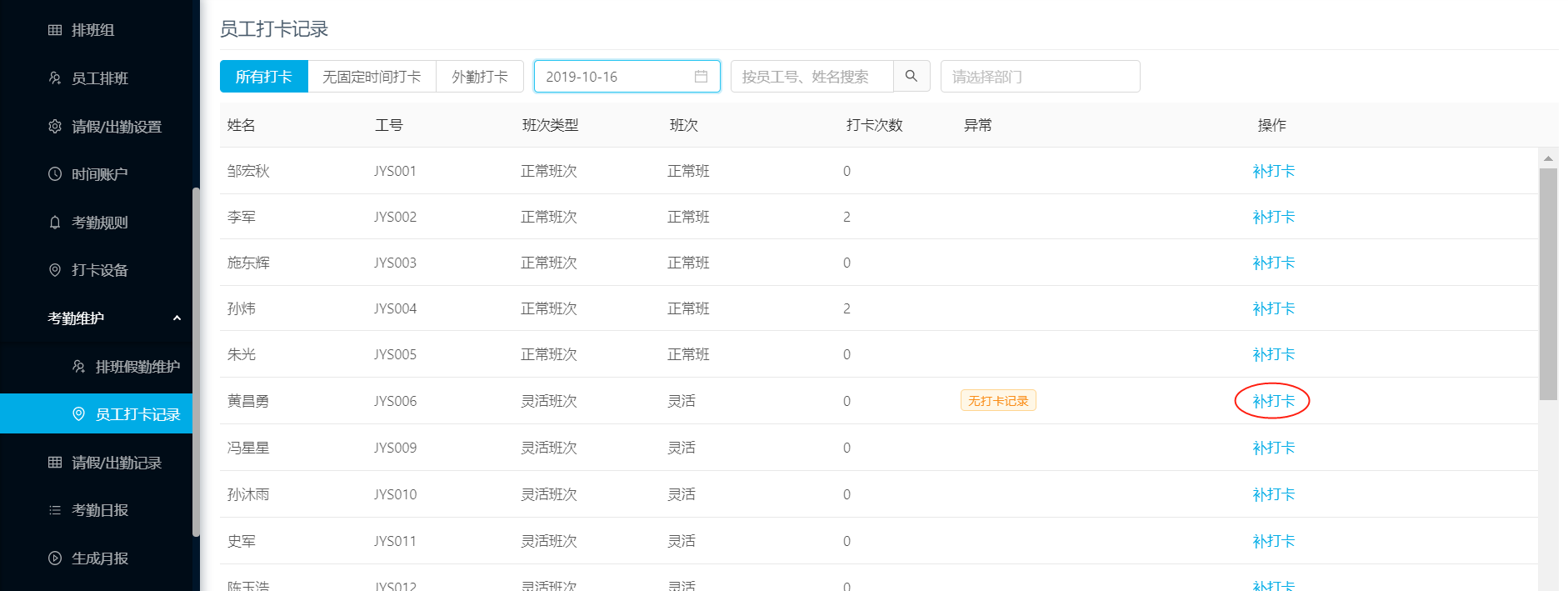Click the 打卡设备 location pin icon
1568x591 pixels.
[x=55, y=270]
